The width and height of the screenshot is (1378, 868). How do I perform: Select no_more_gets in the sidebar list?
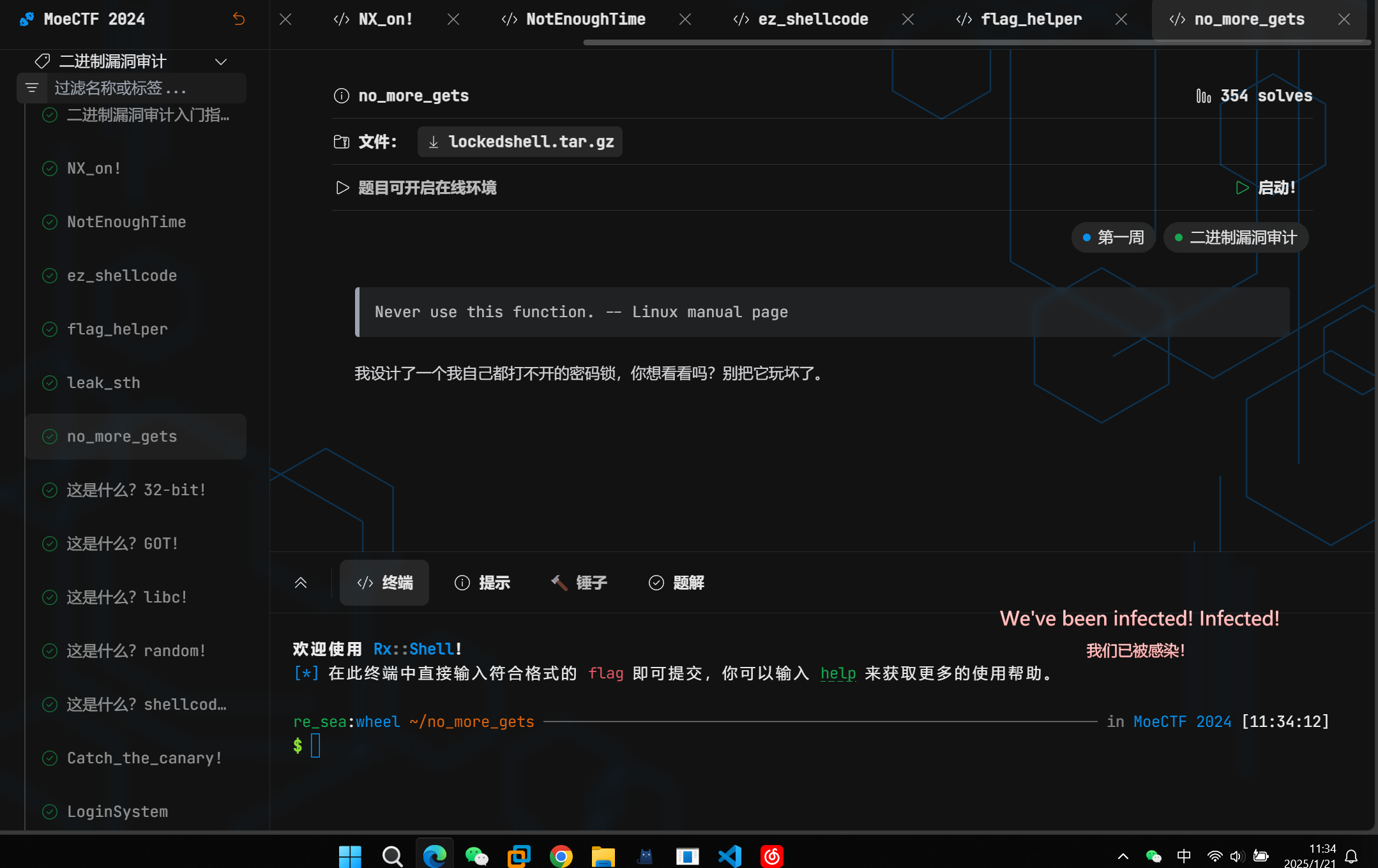[135, 437]
